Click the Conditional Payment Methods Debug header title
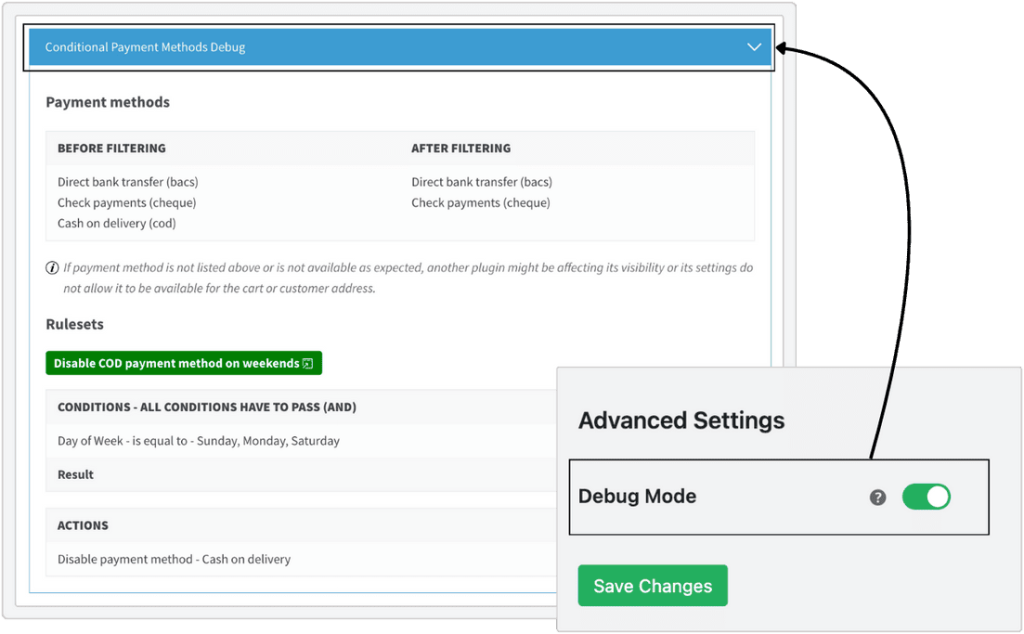Image resolution: width=1024 pixels, height=634 pixels. pos(145,47)
